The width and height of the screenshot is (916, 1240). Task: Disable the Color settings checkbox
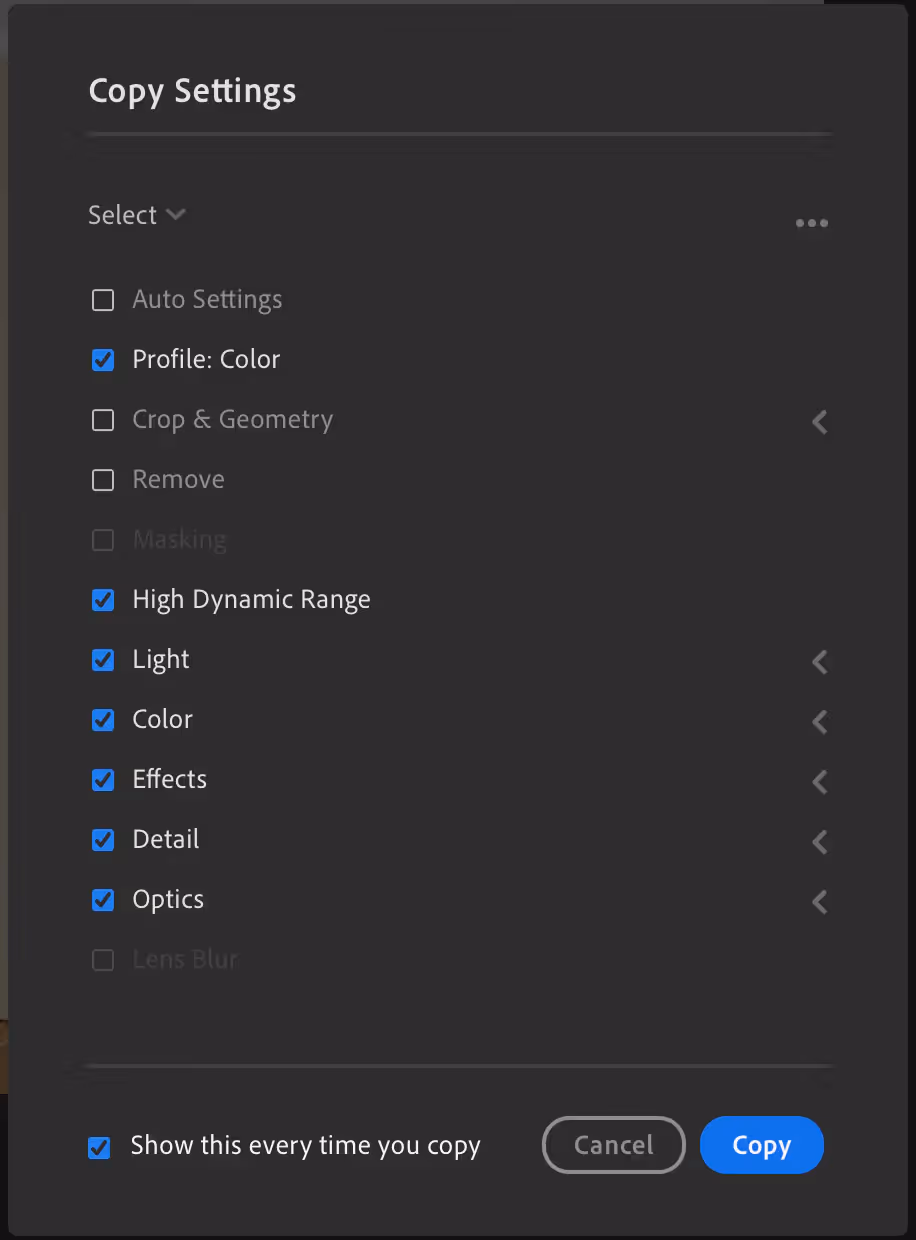point(103,720)
